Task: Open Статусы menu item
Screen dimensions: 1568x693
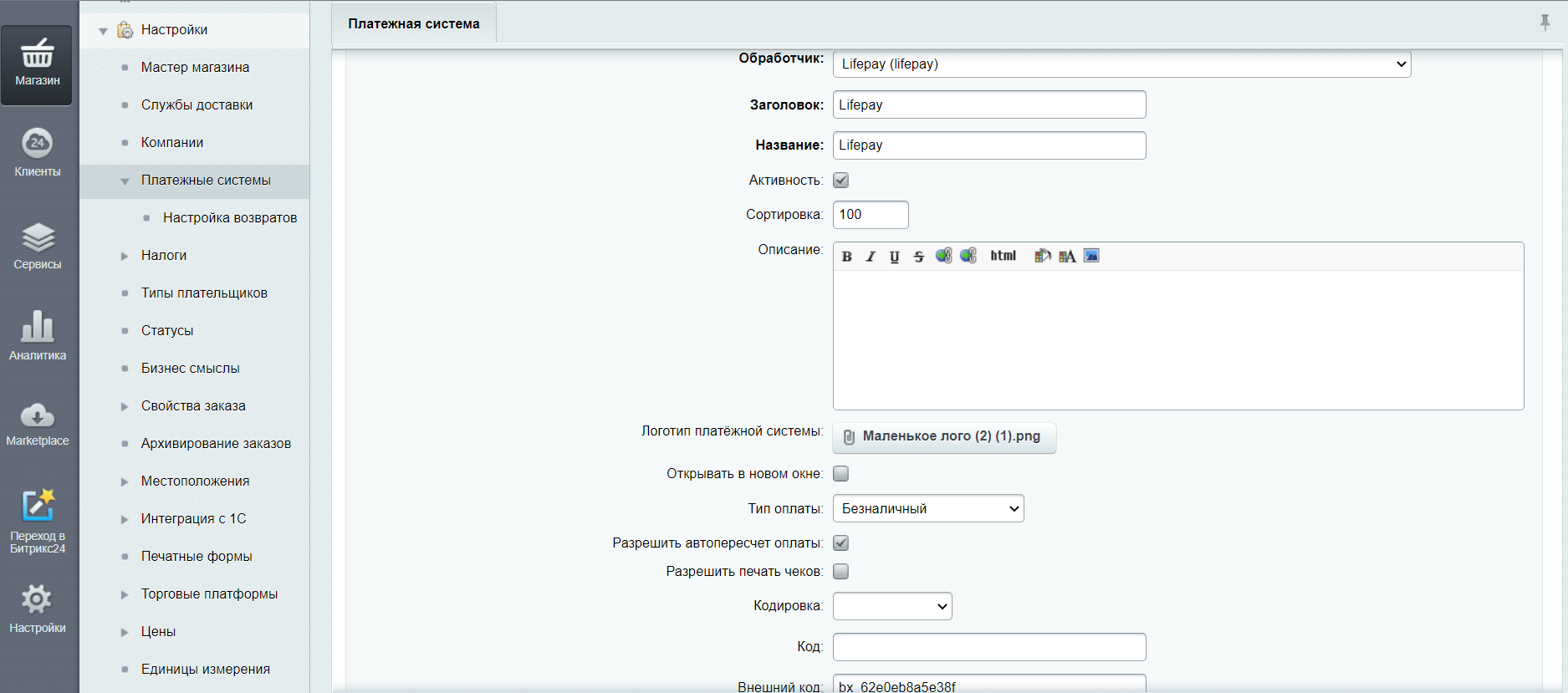Action: pyautogui.click(x=167, y=330)
